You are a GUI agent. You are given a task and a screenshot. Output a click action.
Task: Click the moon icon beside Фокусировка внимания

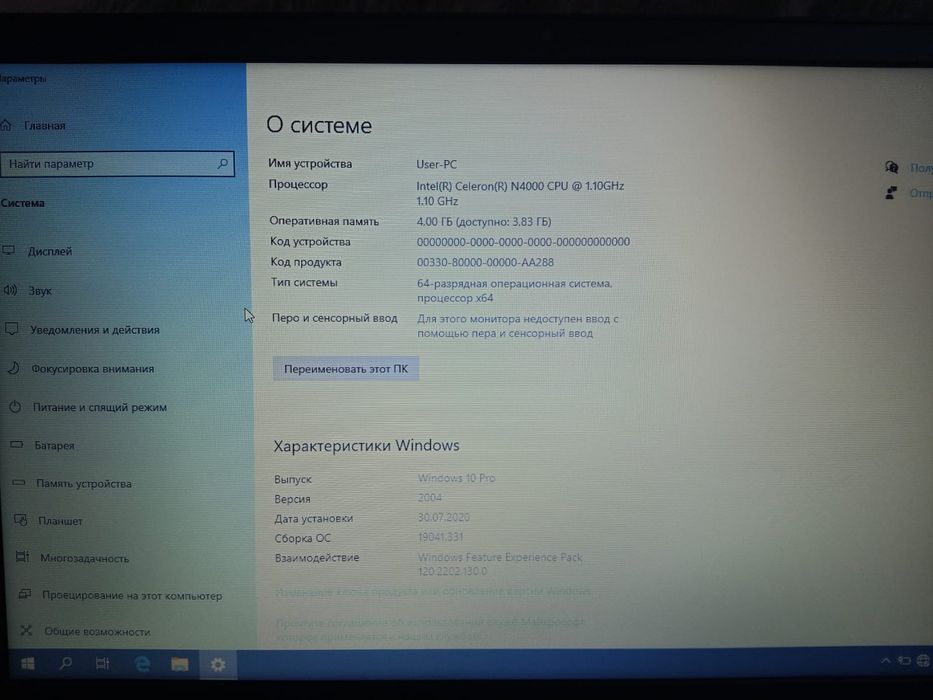pos(13,368)
